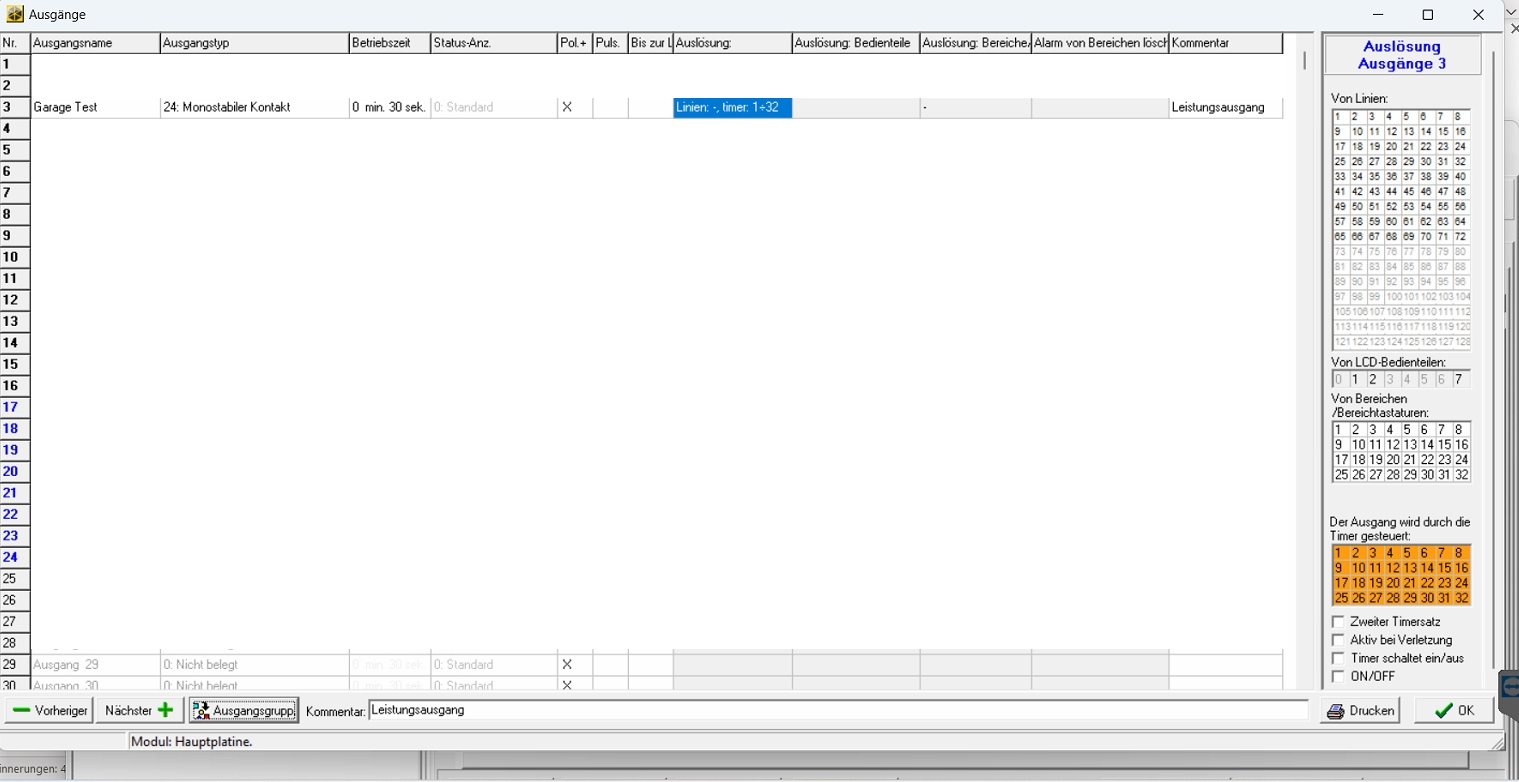Enable the Zweiter Timersatz checkbox
The image size is (1519, 782).
[1339, 622]
